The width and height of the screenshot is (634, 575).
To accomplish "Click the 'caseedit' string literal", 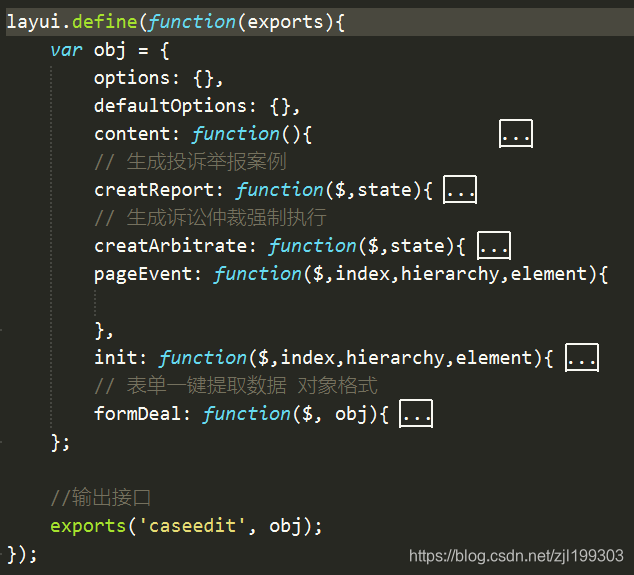I will (192, 526).
